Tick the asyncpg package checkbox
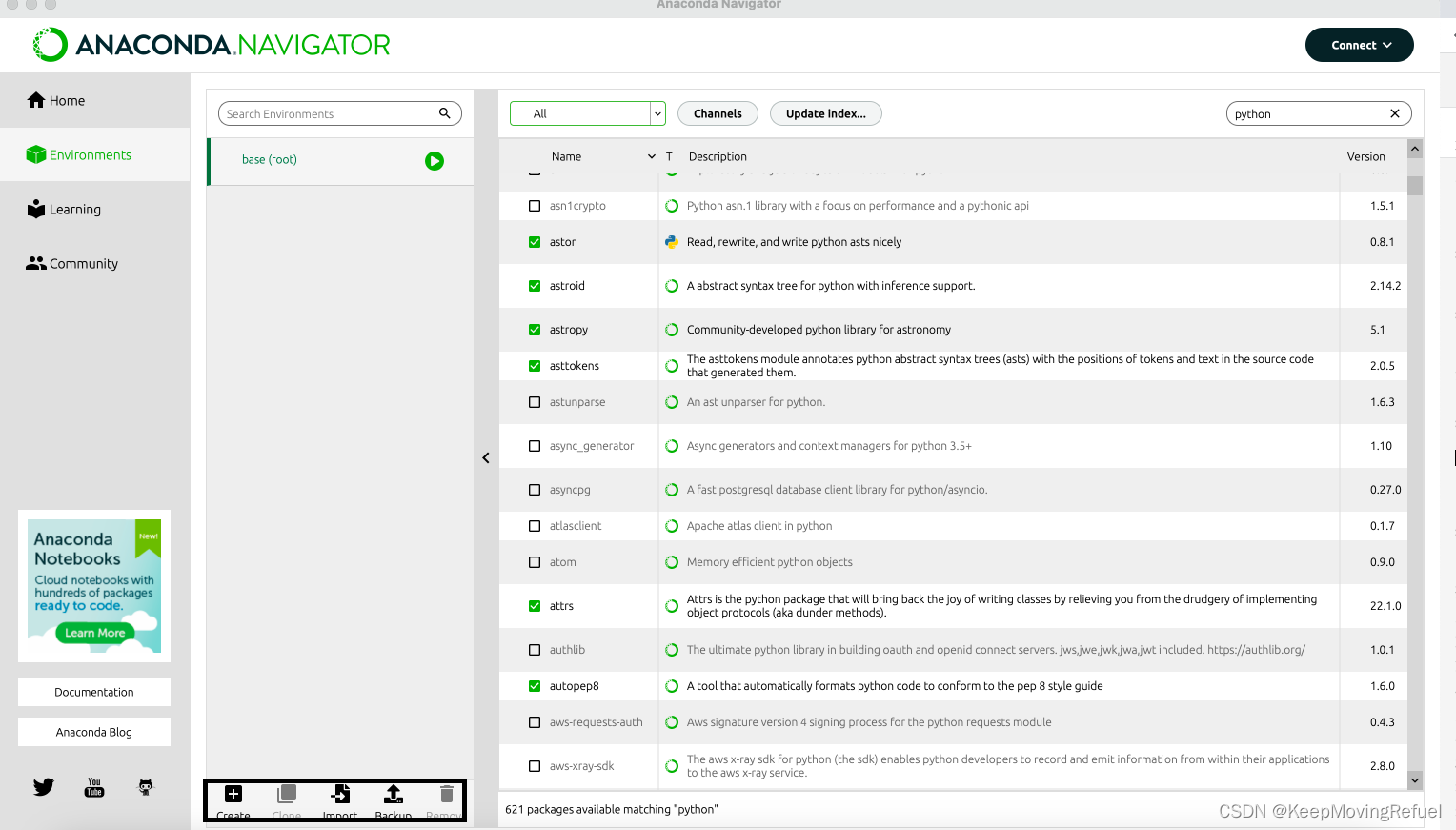Image resolution: width=1456 pixels, height=830 pixels. [x=535, y=490]
